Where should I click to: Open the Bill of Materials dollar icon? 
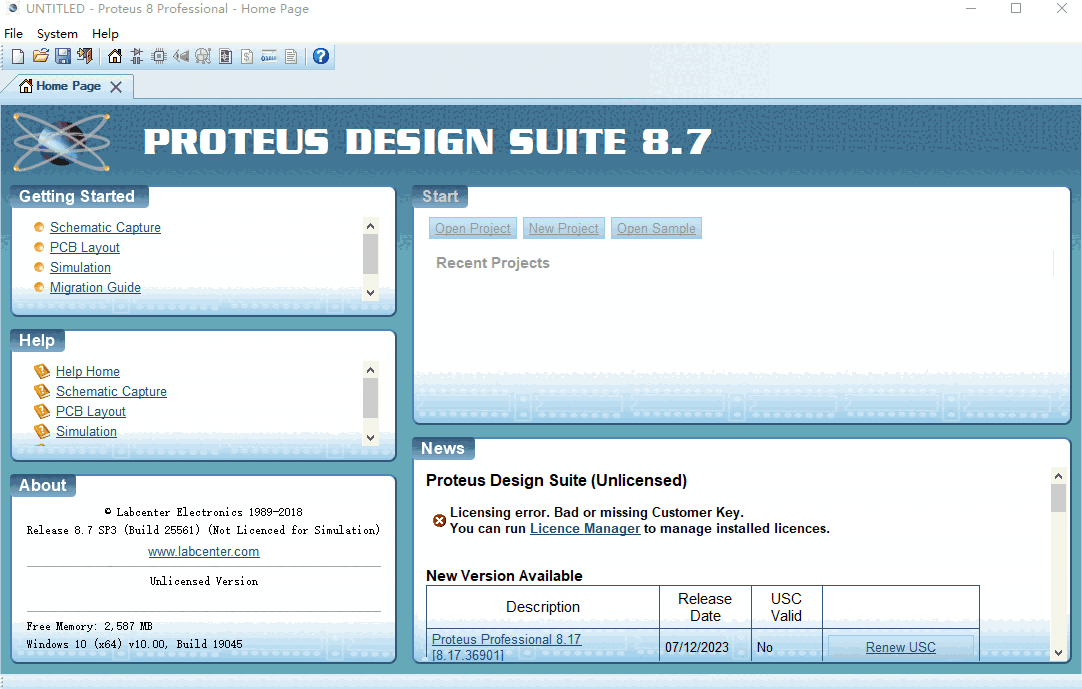point(247,56)
